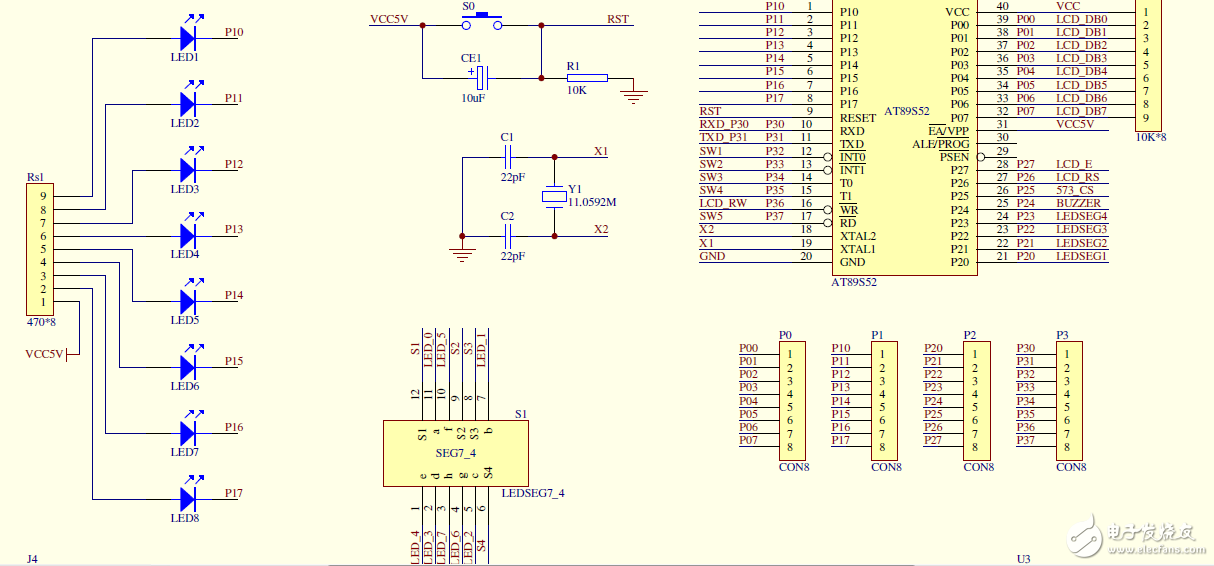
Task: Click the 'SW5' net label
Action: [x=711, y=216]
